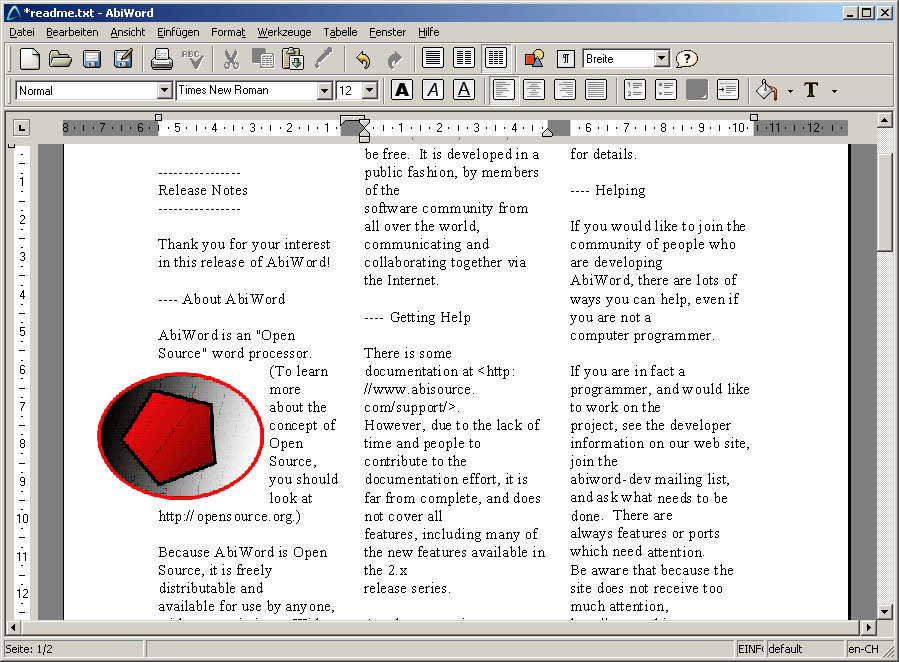Expand the Normal paragraph style dropdown

pyautogui.click(x=165, y=90)
